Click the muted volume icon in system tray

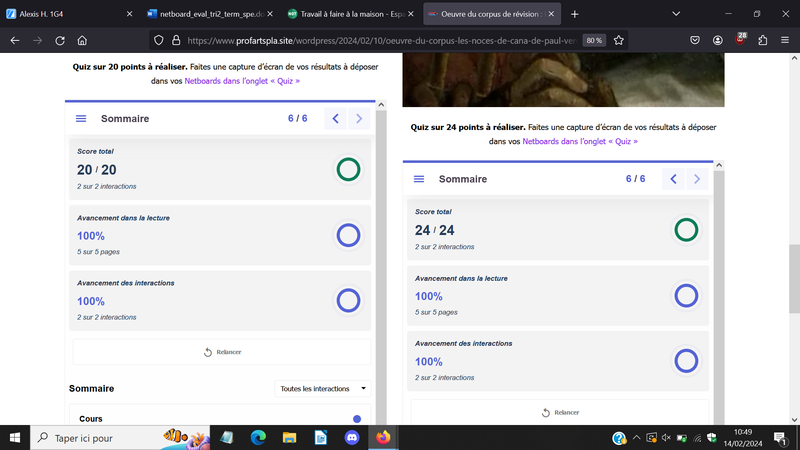[666, 437]
